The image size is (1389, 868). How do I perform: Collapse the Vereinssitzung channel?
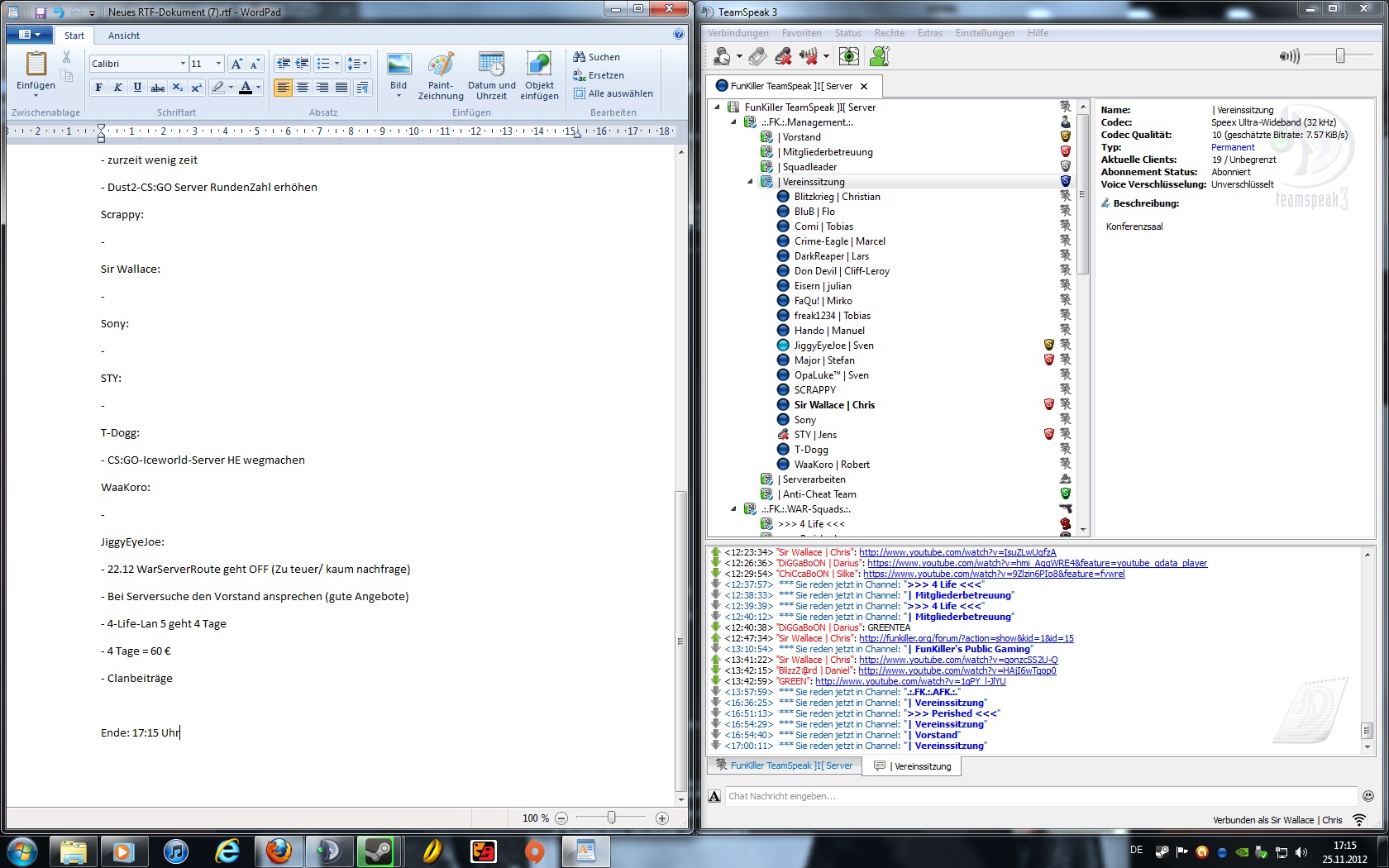(751, 182)
